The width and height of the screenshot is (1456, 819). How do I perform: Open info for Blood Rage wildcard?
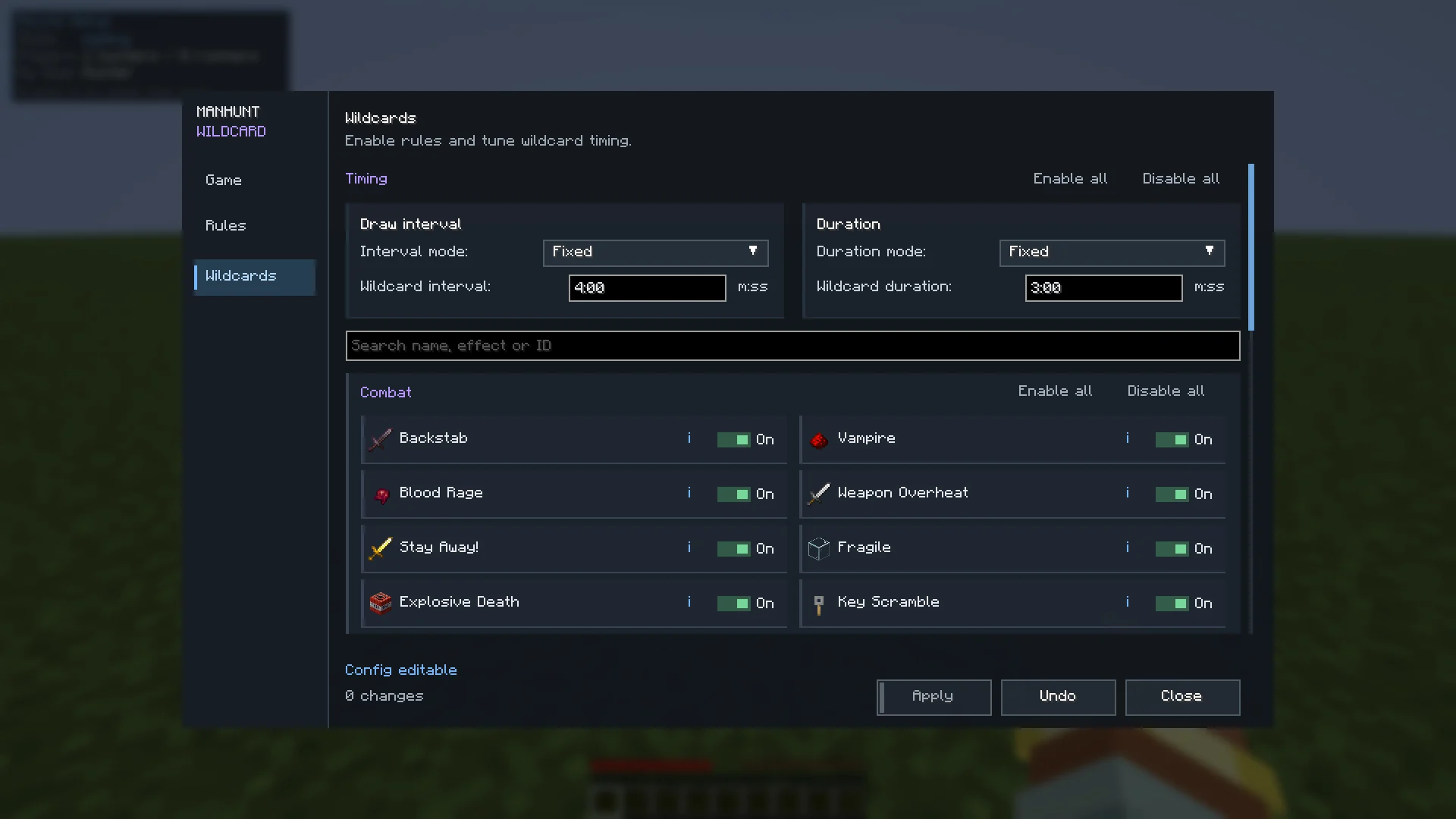tap(689, 493)
